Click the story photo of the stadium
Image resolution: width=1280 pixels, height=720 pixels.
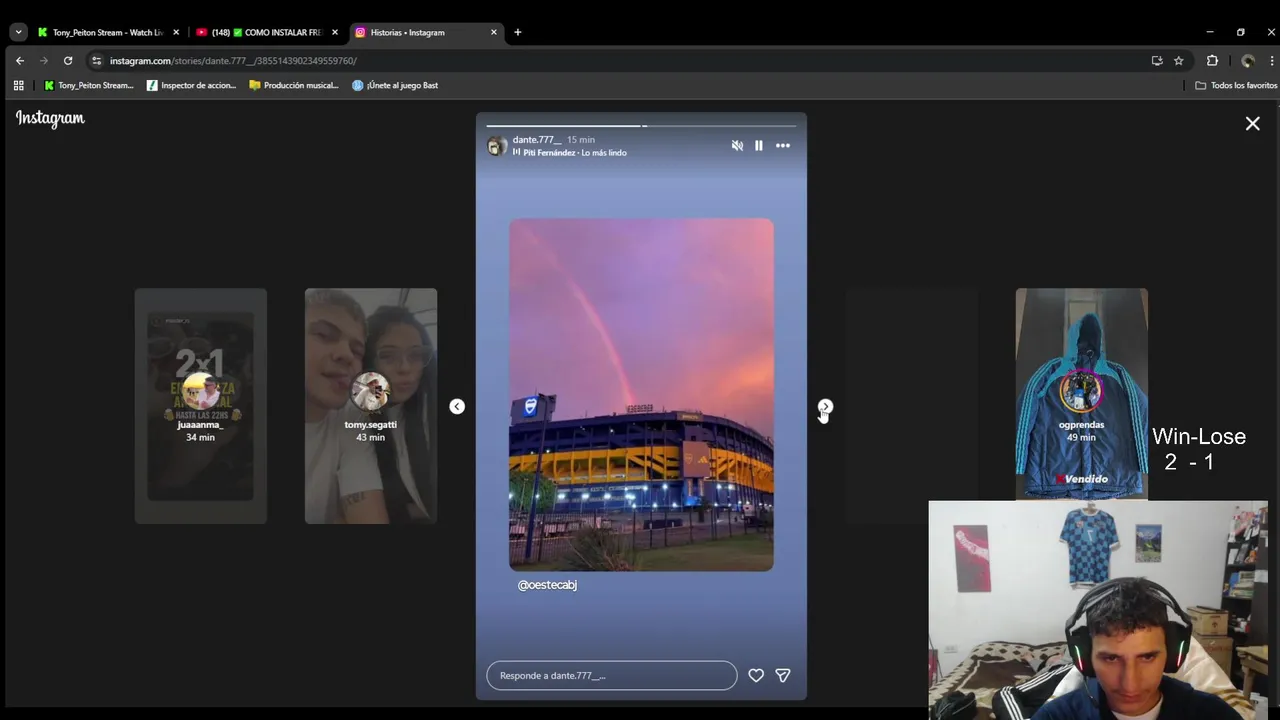(x=641, y=395)
